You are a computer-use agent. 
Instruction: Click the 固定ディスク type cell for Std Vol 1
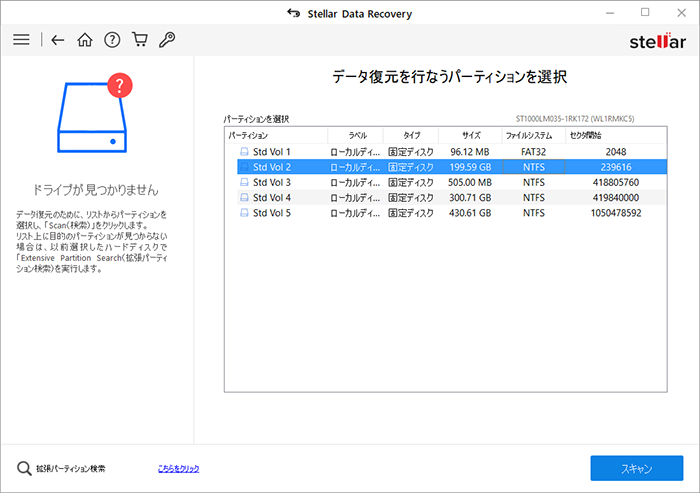click(x=411, y=152)
